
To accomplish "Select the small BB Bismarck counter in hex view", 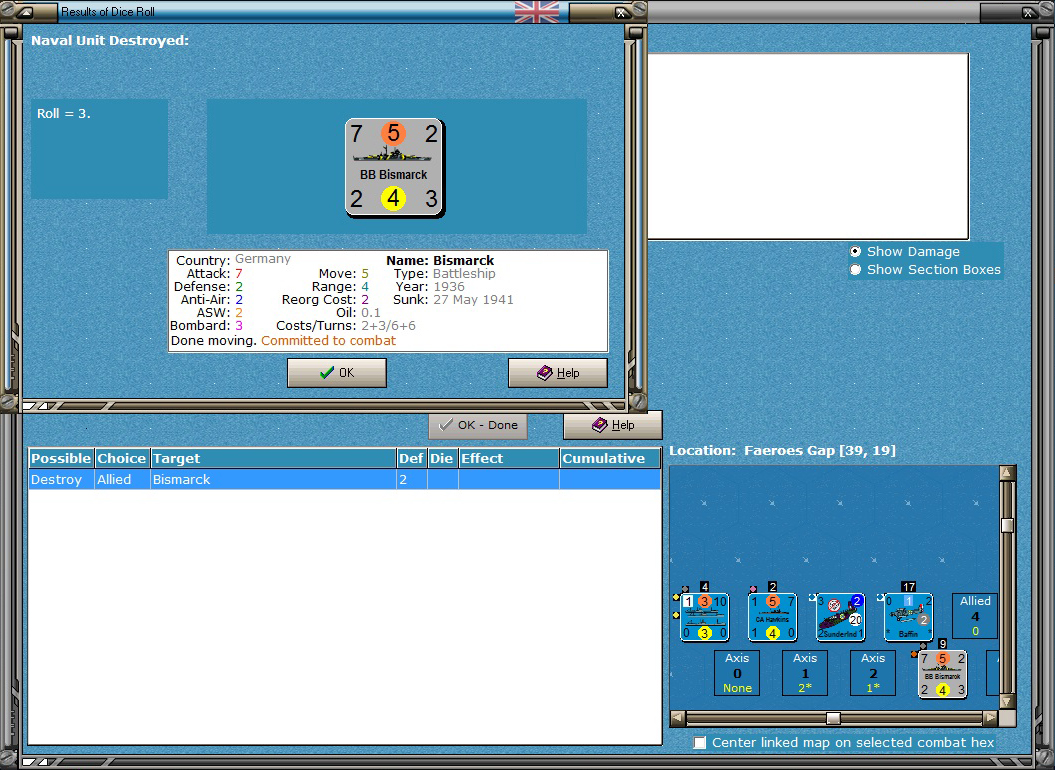I will 943,674.
